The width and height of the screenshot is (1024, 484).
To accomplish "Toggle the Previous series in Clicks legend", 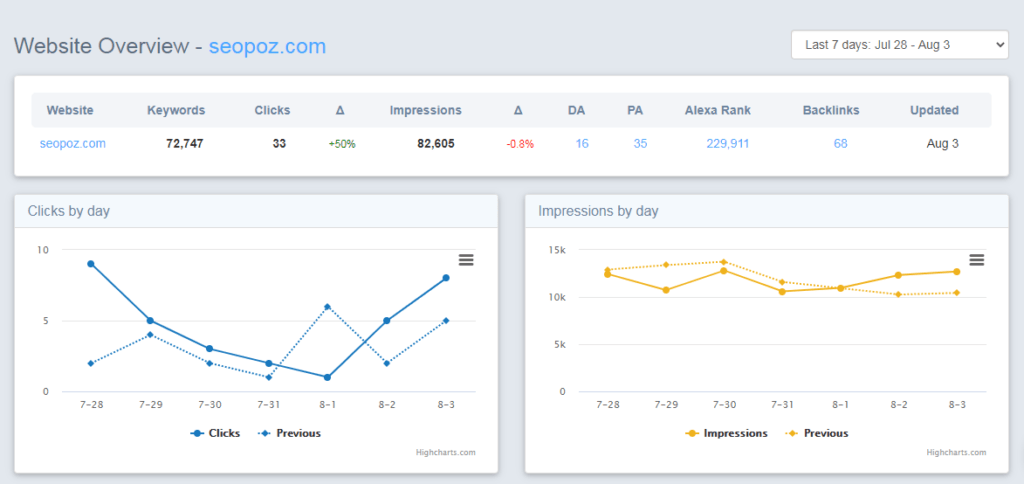I will tap(289, 433).
